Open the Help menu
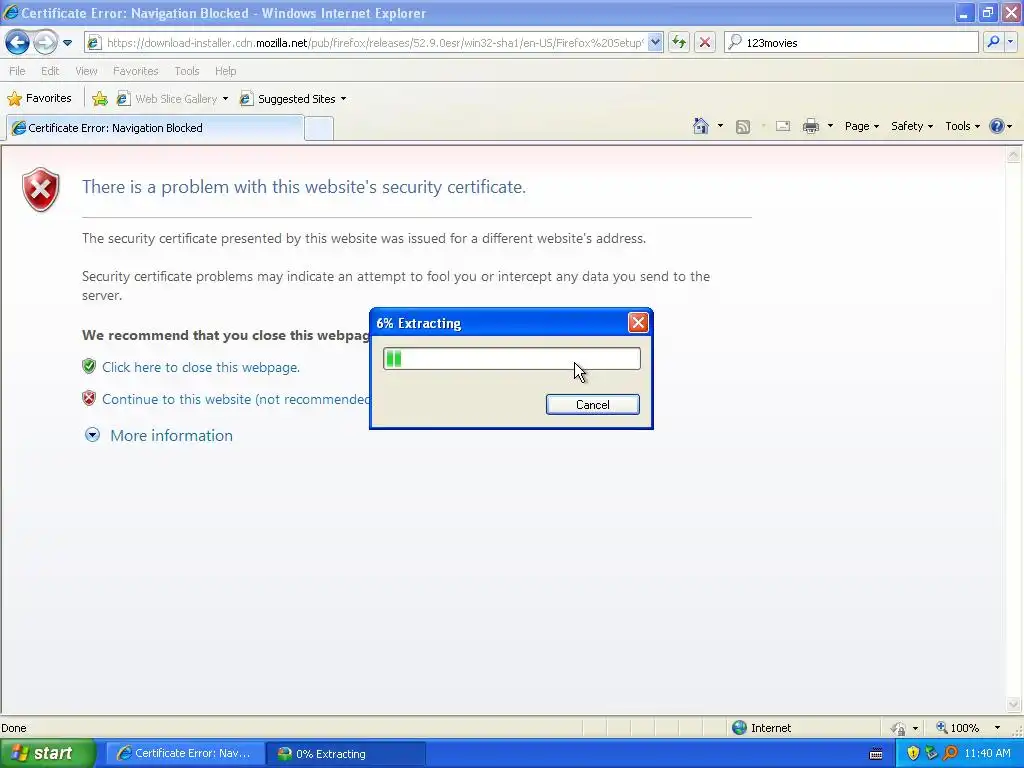 click(225, 71)
